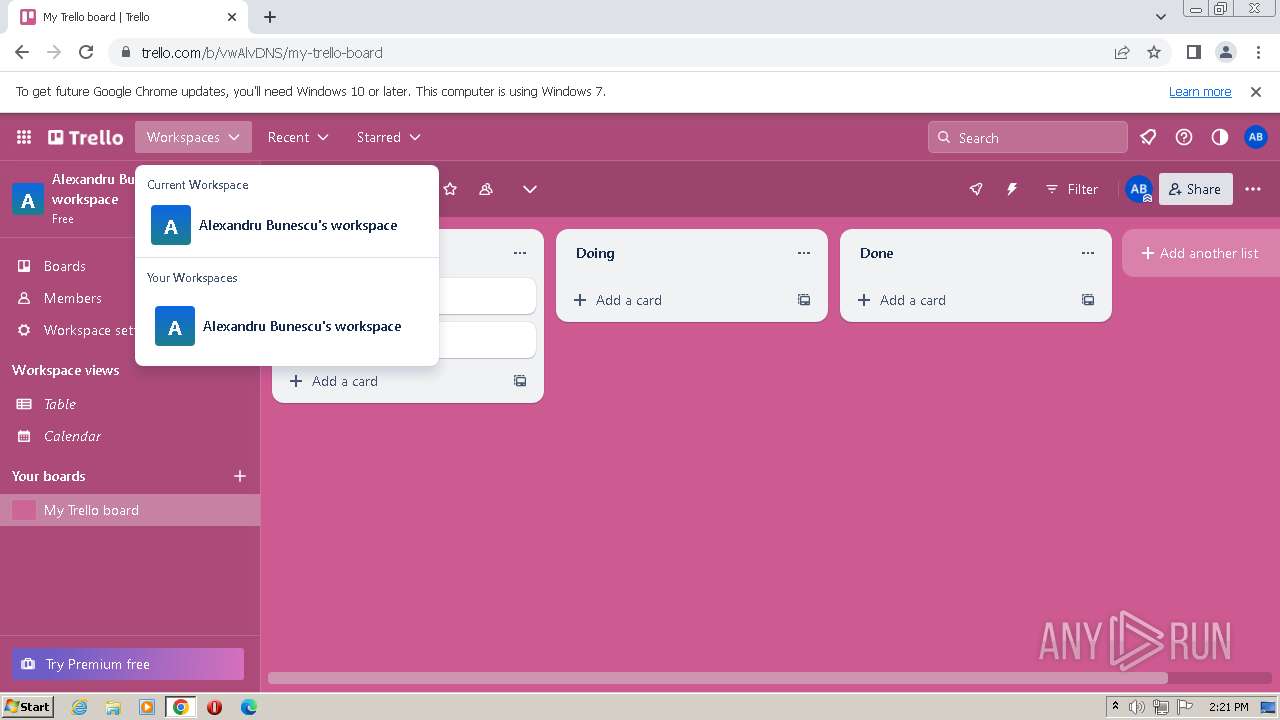Focus the Search field in header

(x=1028, y=138)
